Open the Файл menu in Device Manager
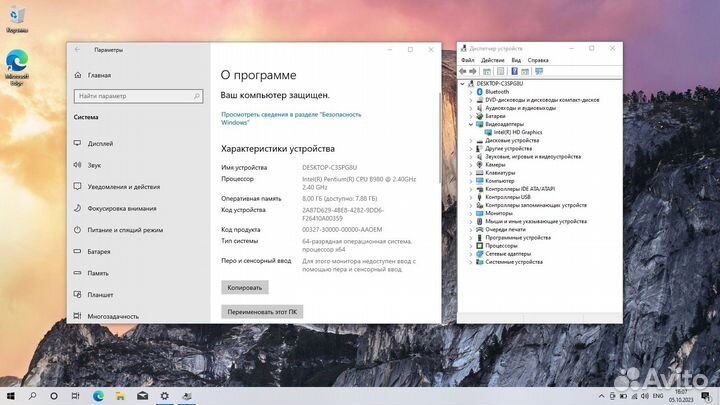The image size is (720, 405). click(x=467, y=60)
